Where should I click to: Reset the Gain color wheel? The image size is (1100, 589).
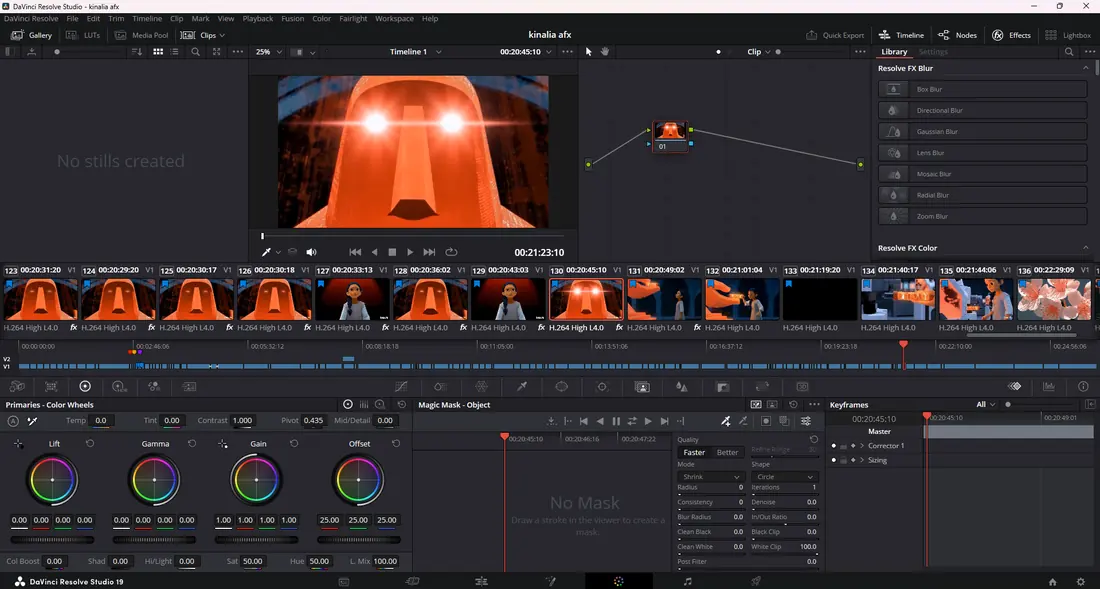pos(294,444)
